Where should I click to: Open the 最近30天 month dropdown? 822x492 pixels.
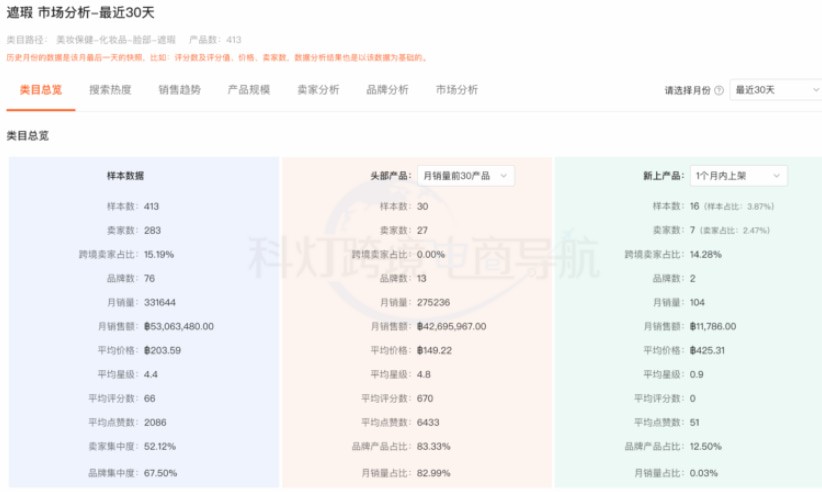coord(771,90)
